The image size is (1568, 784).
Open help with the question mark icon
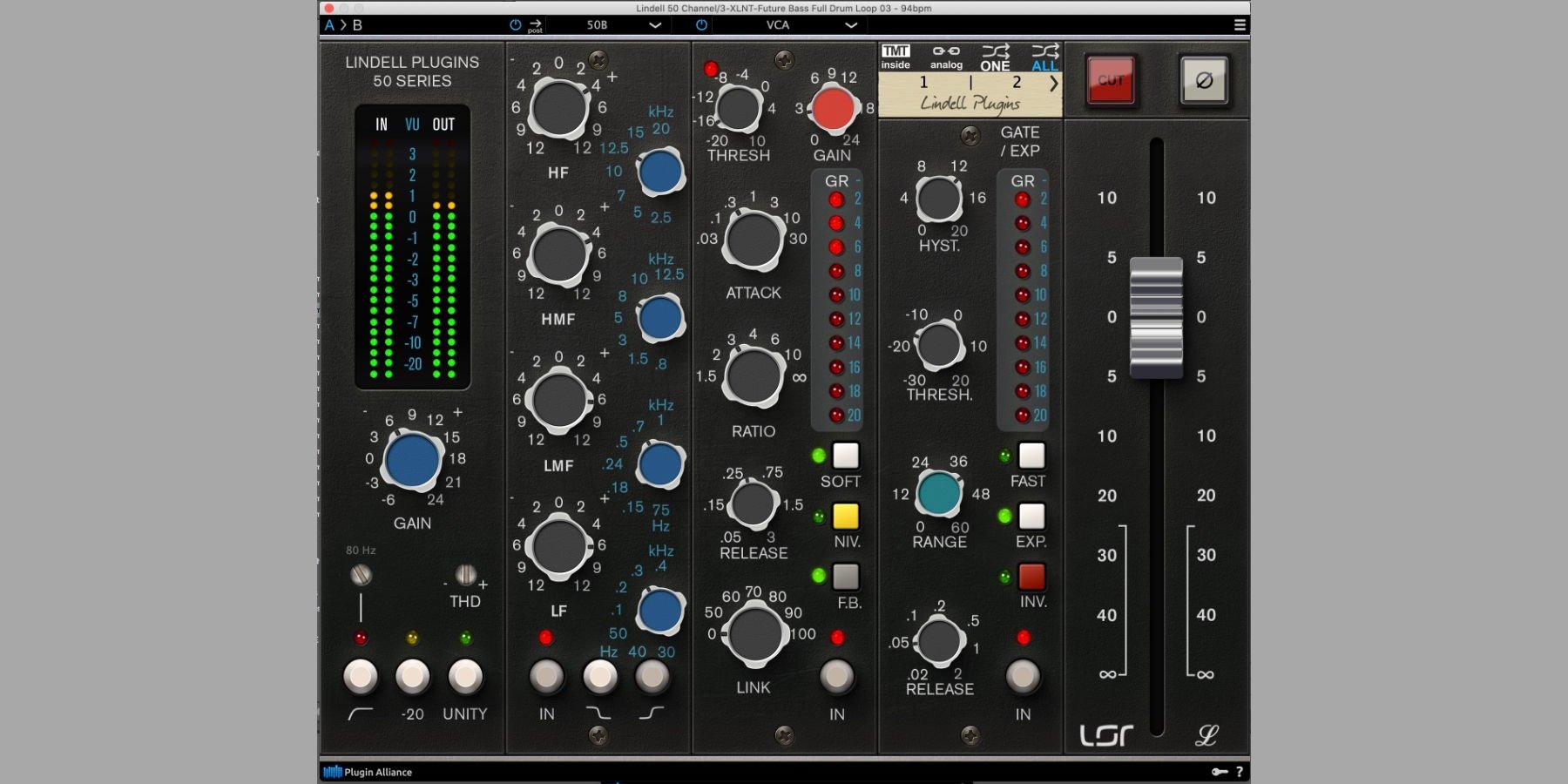coord(1240,772)
